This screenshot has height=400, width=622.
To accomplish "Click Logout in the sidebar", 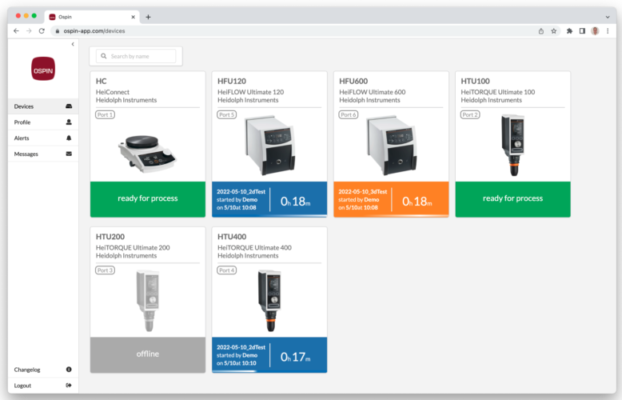I will (x=43, y=385).
